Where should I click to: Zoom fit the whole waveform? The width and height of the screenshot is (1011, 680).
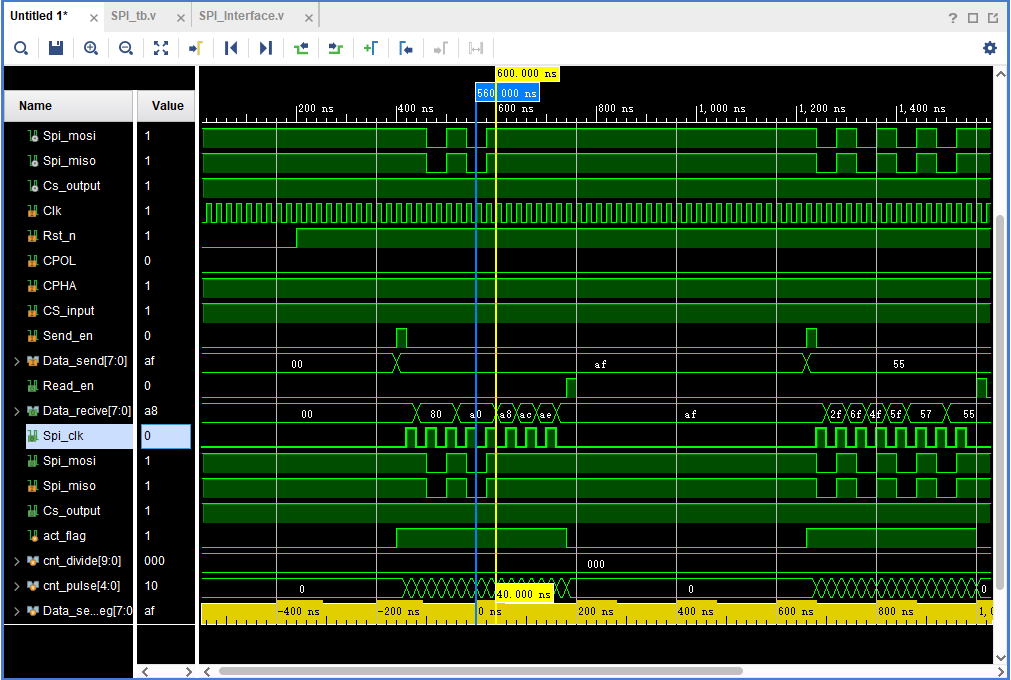pos(161,48)
